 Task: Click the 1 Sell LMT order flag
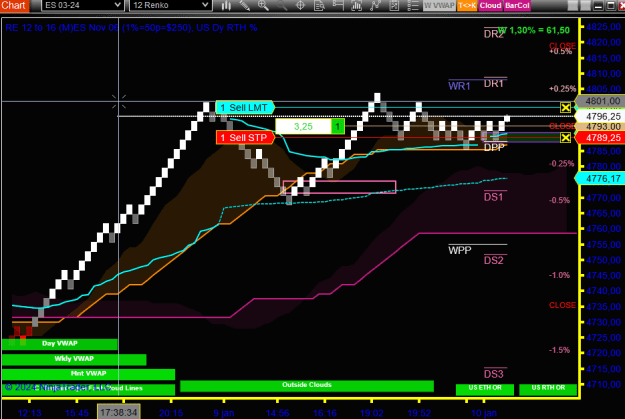[245, 107]
